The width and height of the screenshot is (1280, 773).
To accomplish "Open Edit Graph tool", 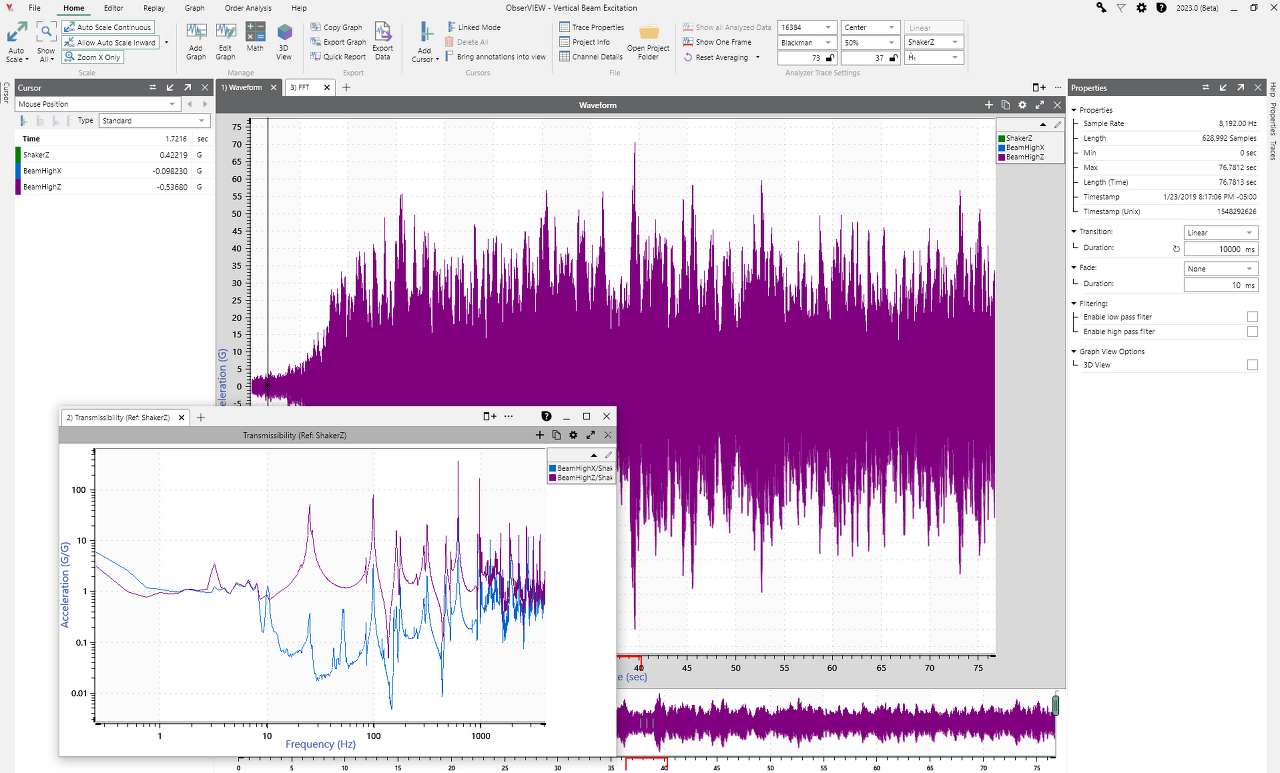I will 226,32.
